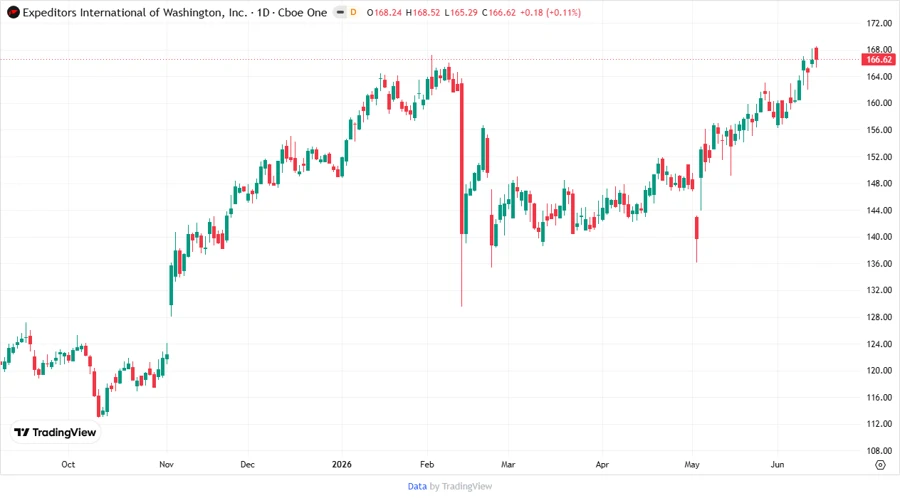The width and height of the screenshot is (900, 498).
Task: Click the change value +0.18 (+0.11%)
Action: (550, 12)
